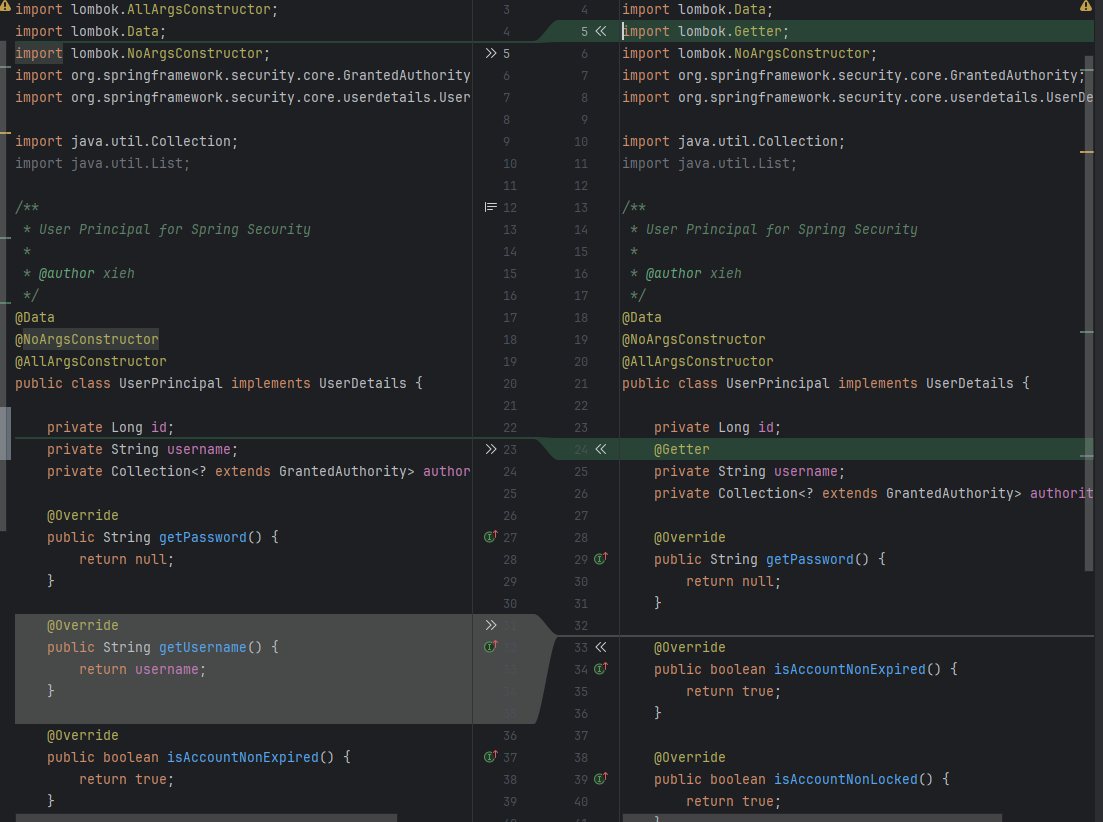Click the << arrow at right line 33
The image size is (1103, 822).
tap(600, 647)
